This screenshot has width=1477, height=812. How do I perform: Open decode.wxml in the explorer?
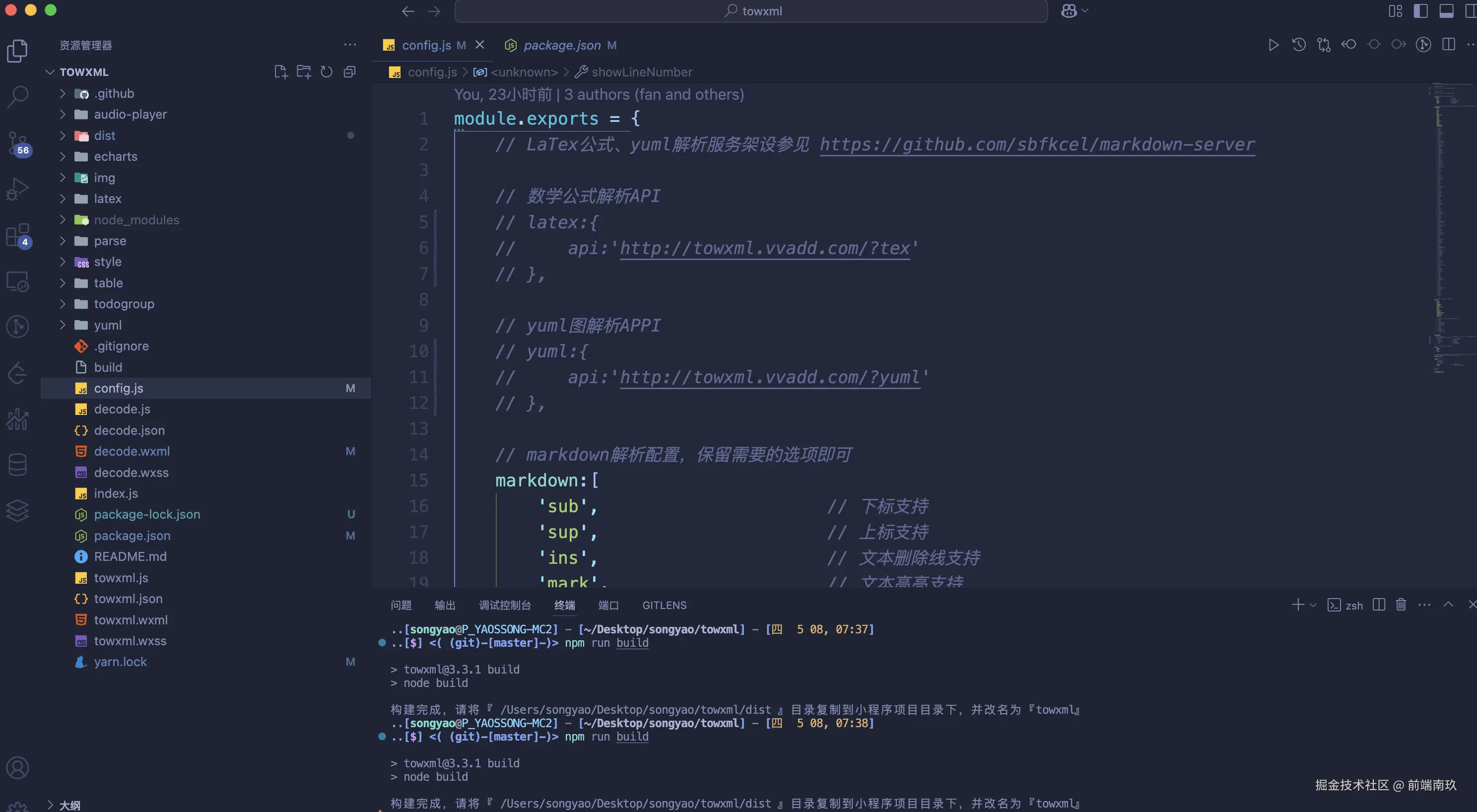point(132,451)
